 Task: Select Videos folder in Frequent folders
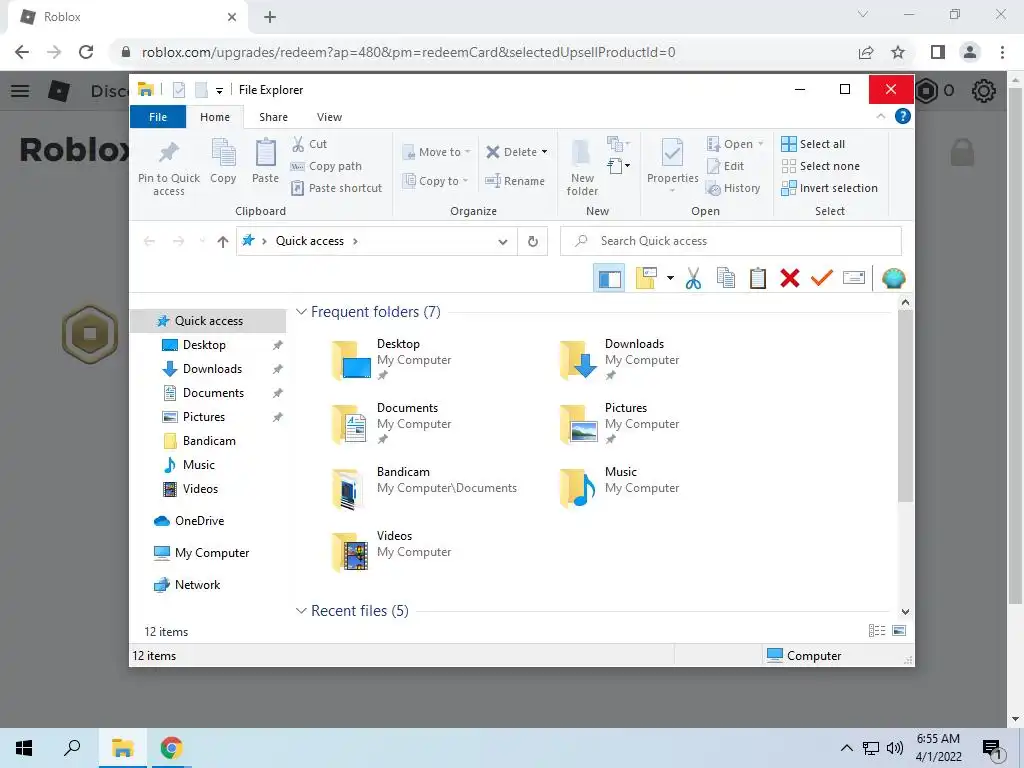[392, 551]
